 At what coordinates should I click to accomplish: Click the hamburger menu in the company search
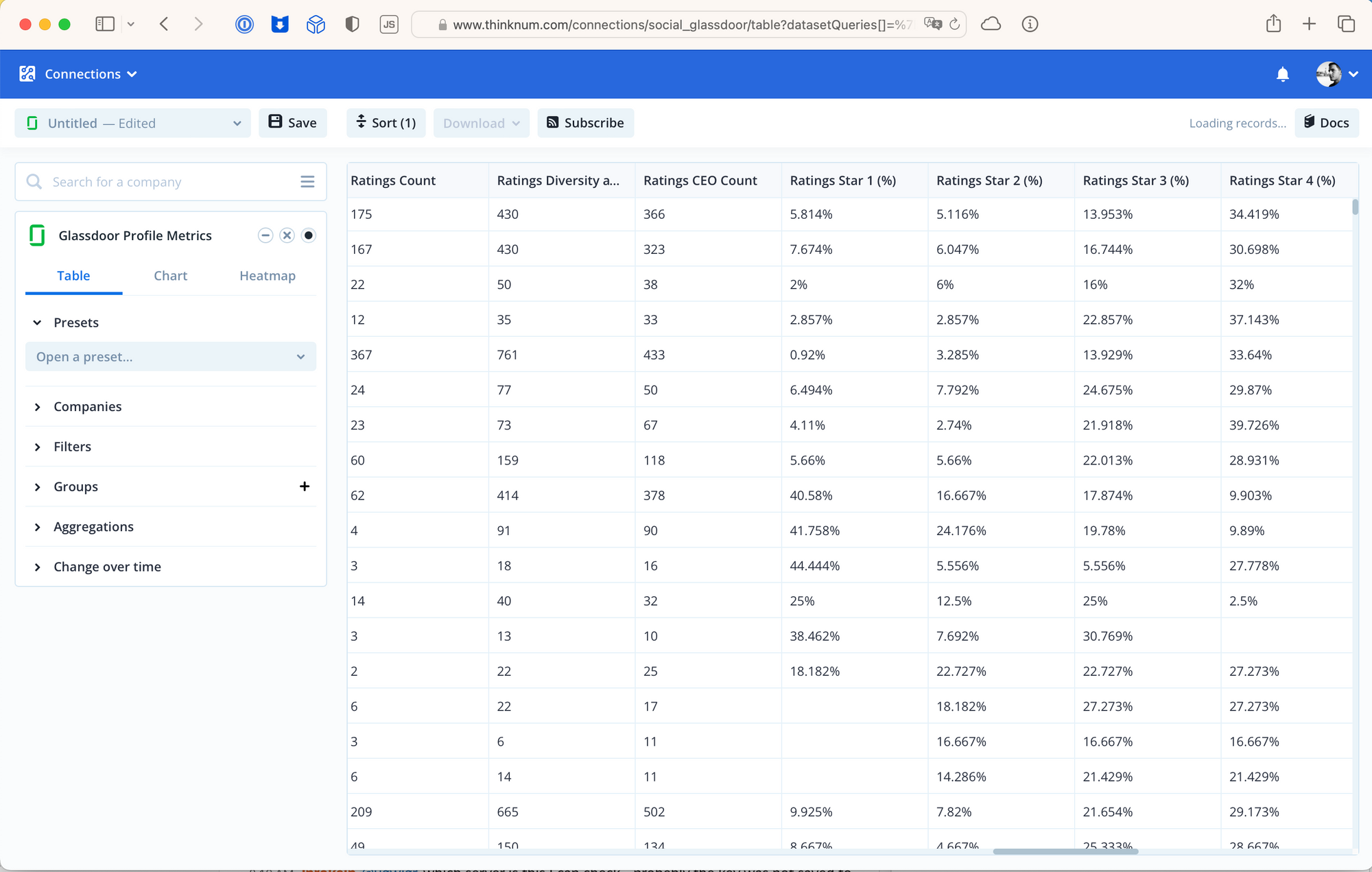307,182
